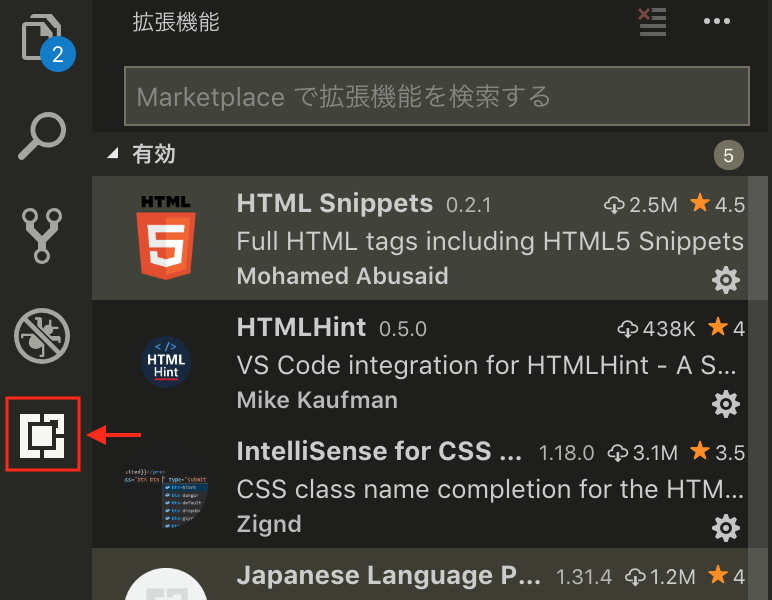
Task: Collapse the 有効 section
Action: [x=113, y=154]
